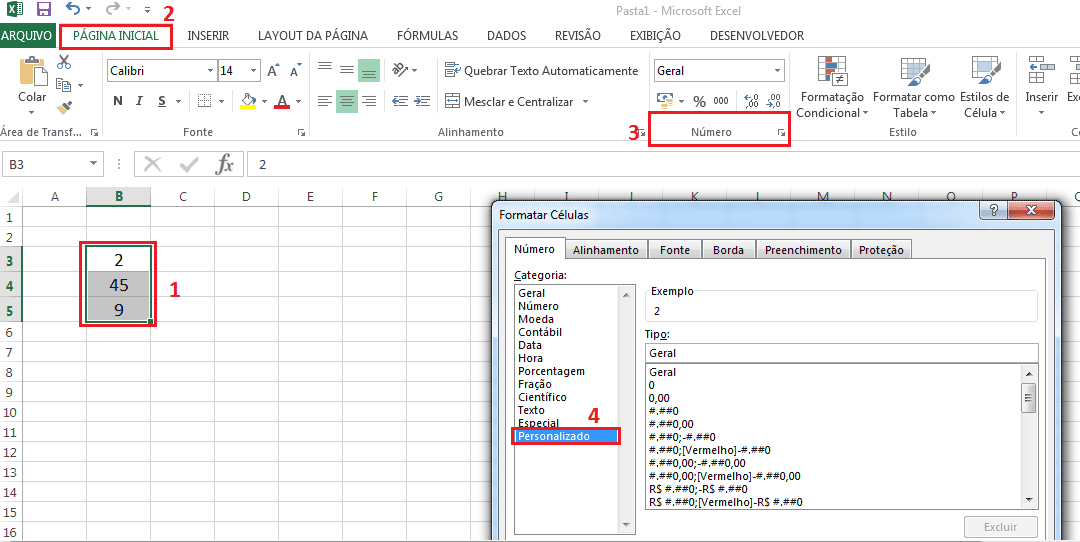Open the font size dropdown arrow
Screen dimensions: 1080x542
[x=253, y=71]
